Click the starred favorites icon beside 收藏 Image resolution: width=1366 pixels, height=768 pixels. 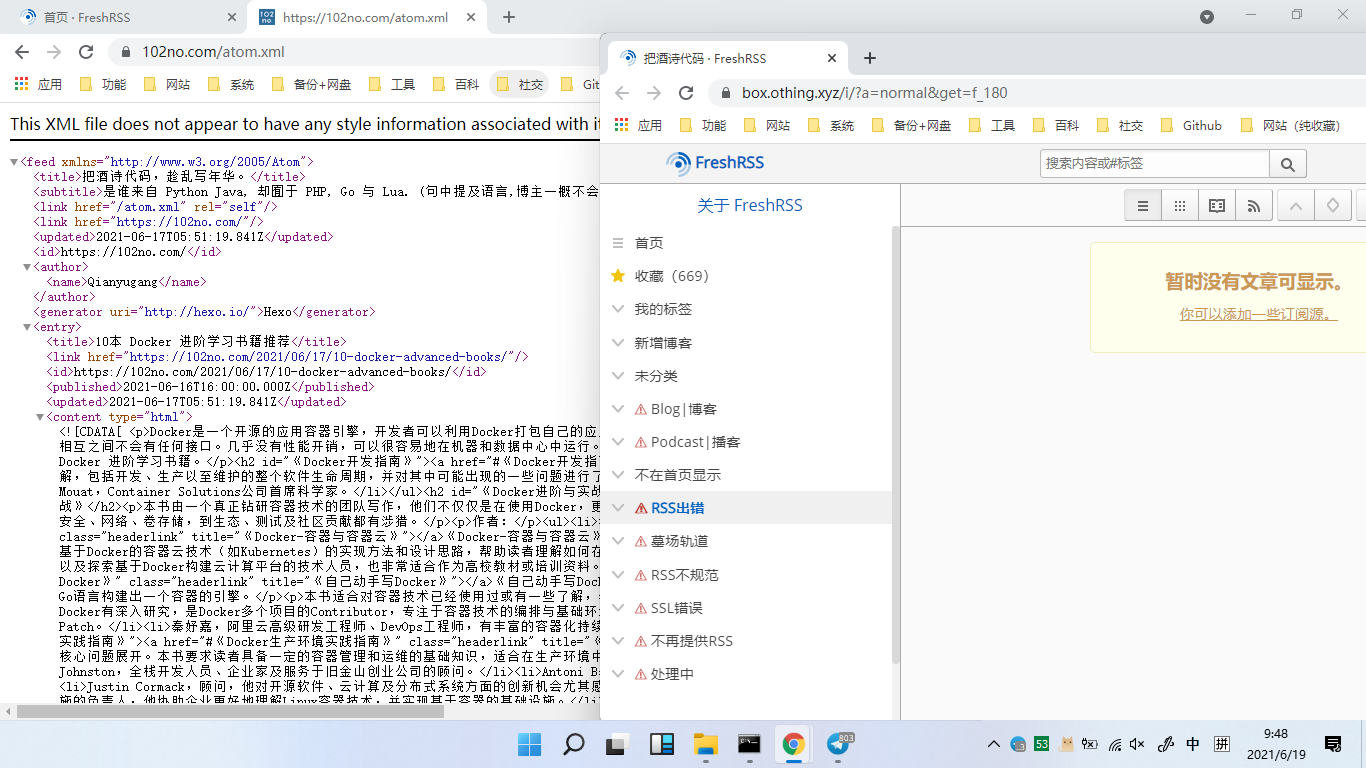coord(618,275)
